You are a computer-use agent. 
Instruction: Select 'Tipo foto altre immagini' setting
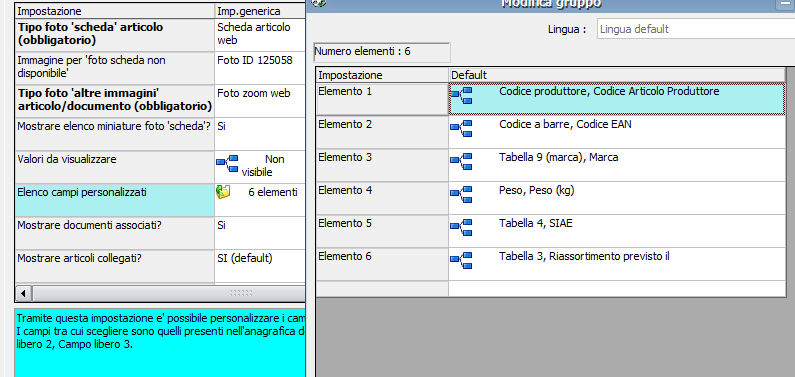coord(115,100)
